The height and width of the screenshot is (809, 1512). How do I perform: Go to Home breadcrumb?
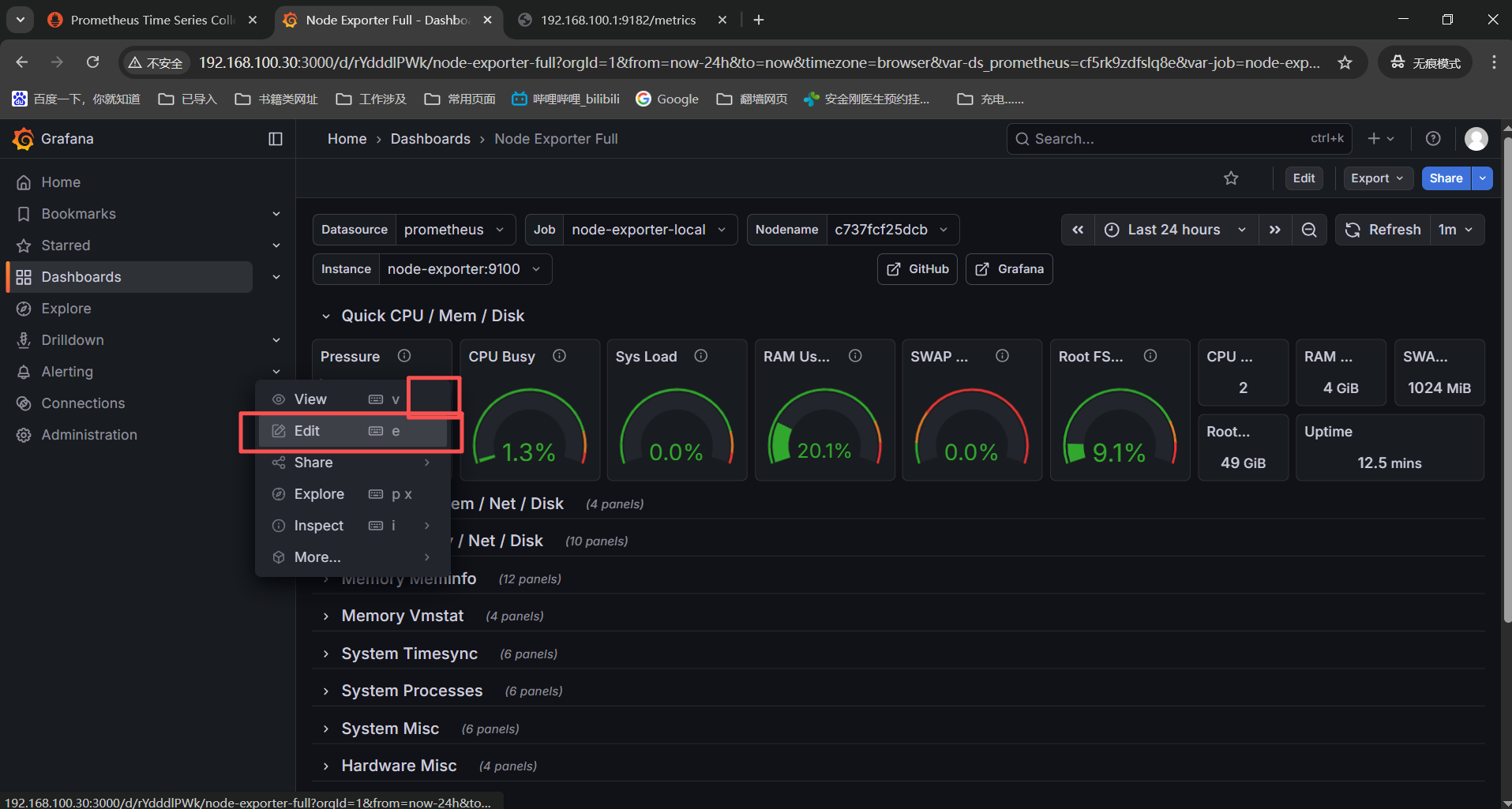point(347,139)
